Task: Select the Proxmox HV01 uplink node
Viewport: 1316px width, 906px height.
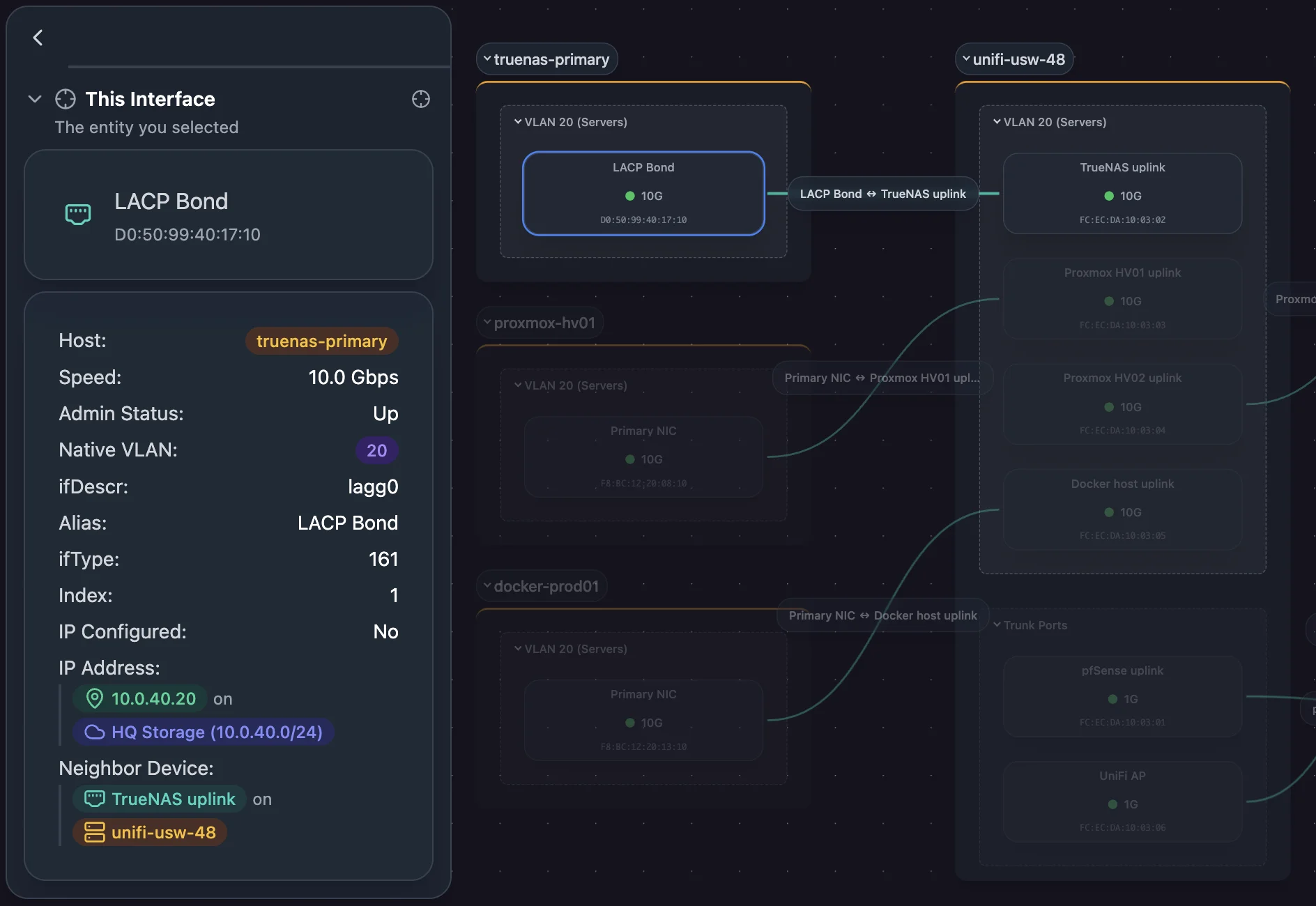Action: 1122,298
